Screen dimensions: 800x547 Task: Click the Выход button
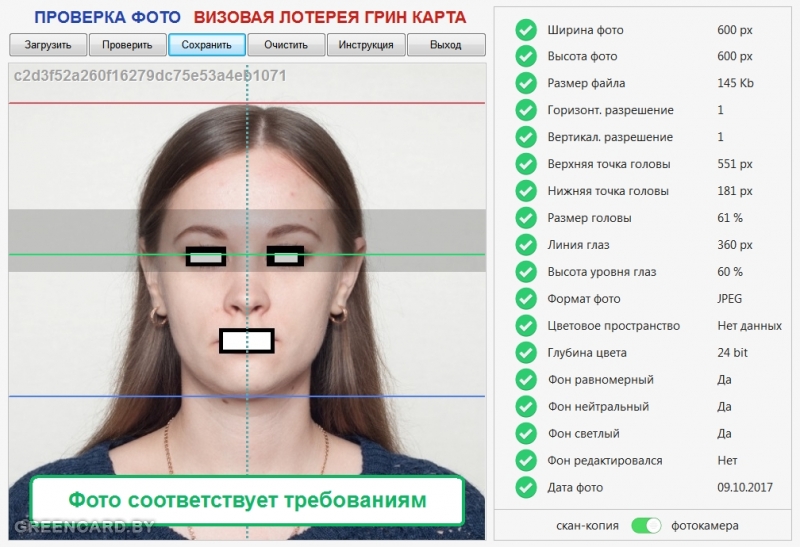[x=446, y=45]
